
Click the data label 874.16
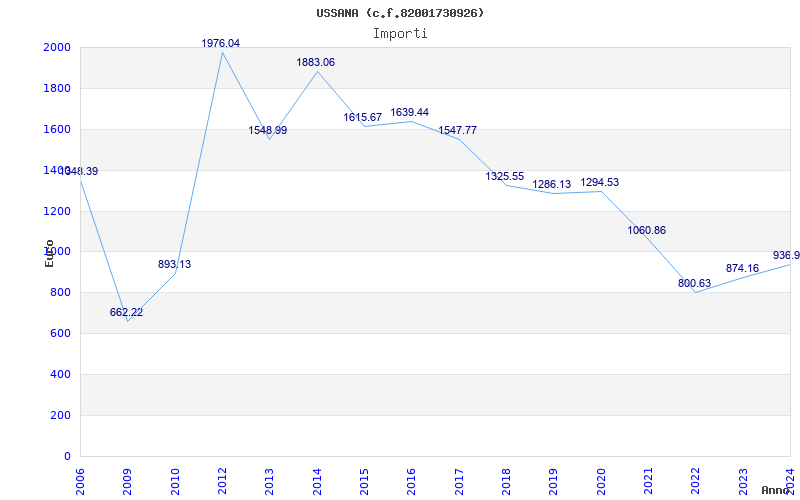click(x=742, y=268)
